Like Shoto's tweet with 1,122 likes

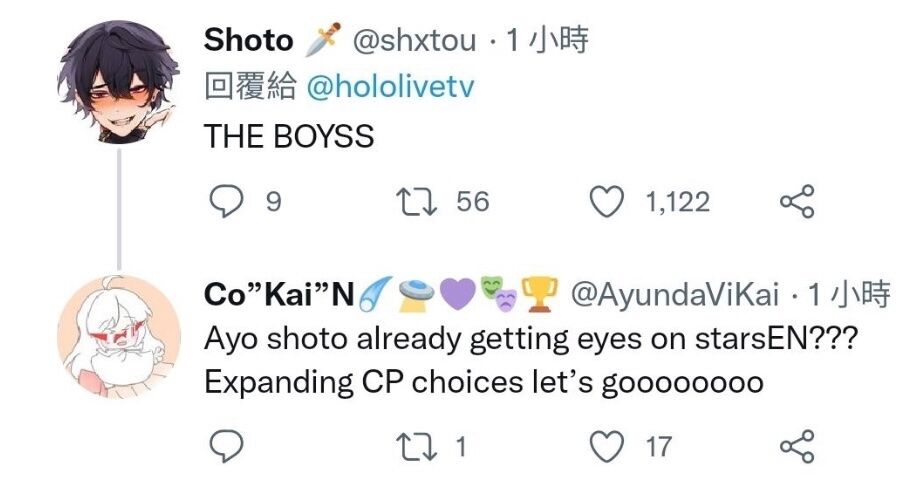click(607, 202)
